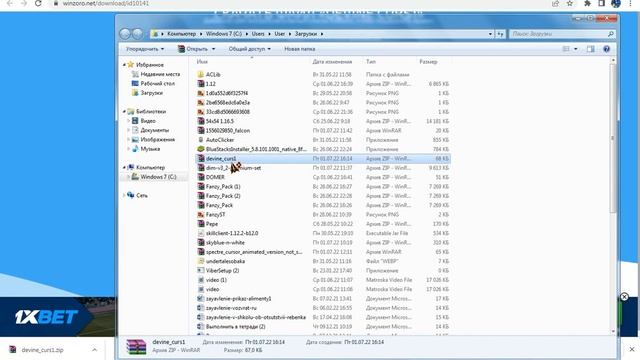Close the Chrome downloads bar

(632, 349)
